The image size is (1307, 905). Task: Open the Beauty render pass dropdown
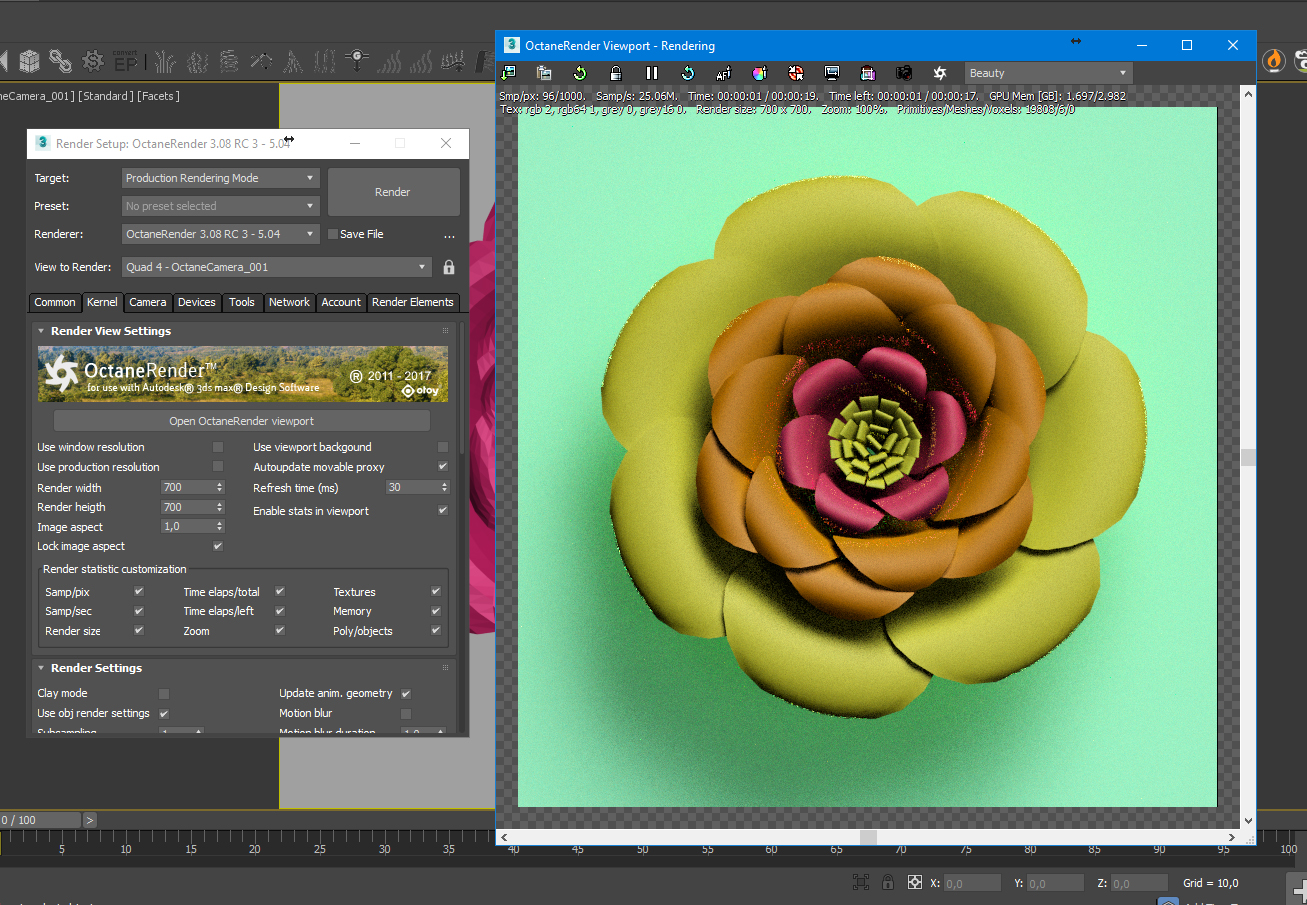[1048, 73]
